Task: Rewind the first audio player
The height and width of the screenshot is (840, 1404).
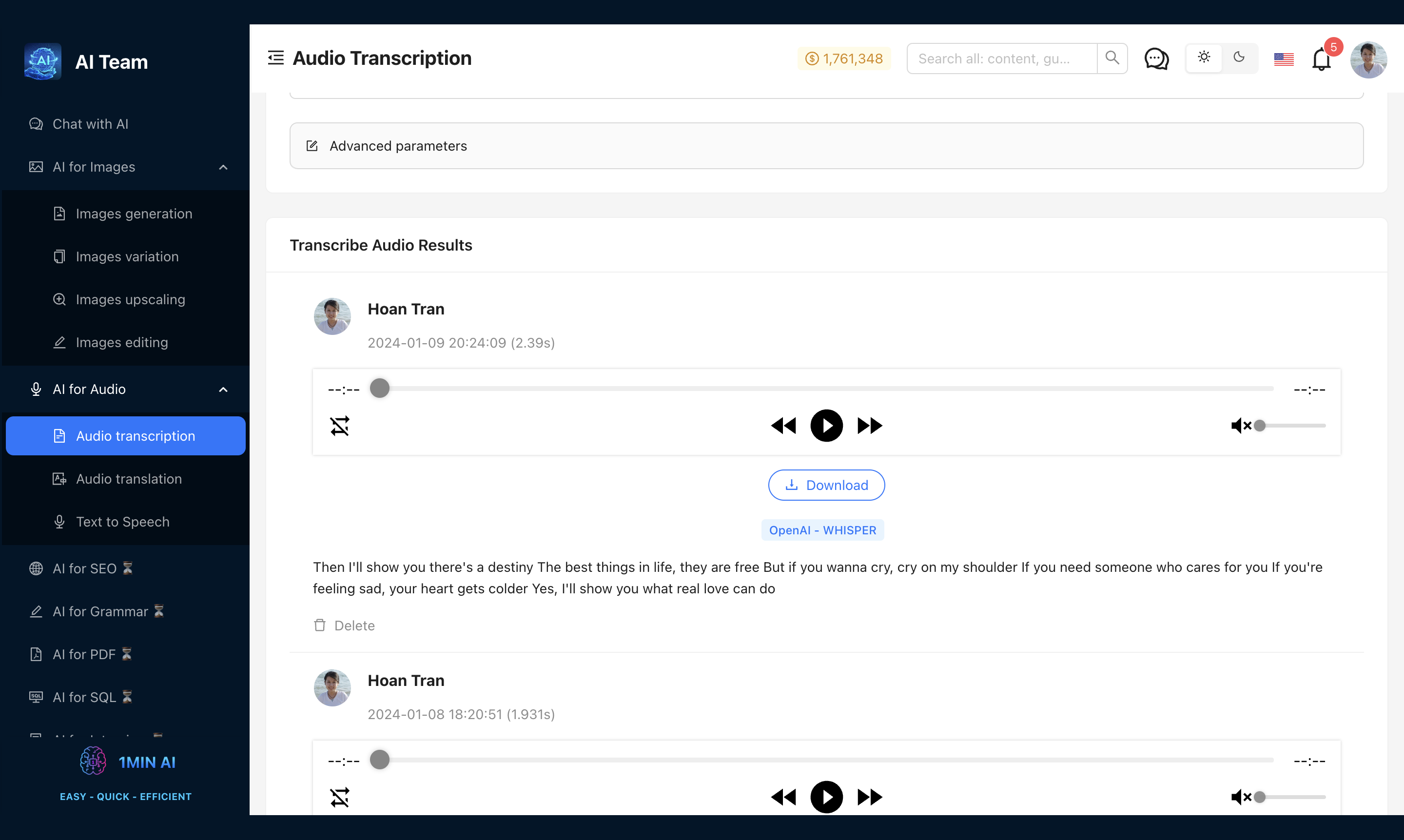Action: (x=784, y=426)
